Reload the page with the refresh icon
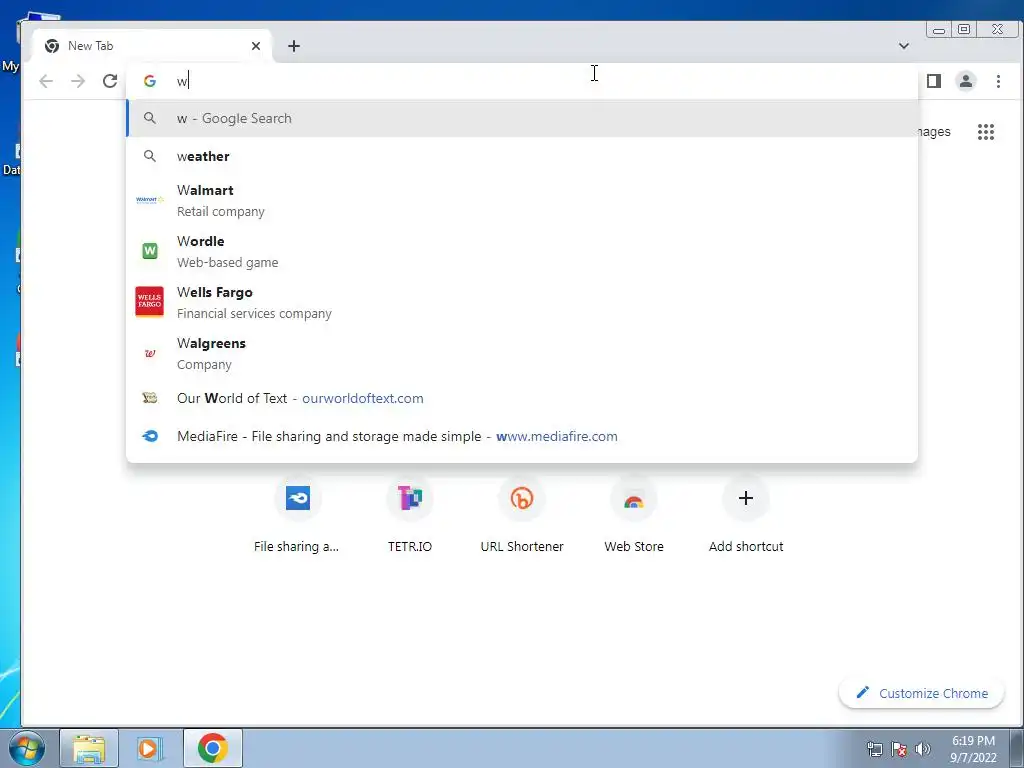Image resolution: width=1024 pixels, height=768 pixels. (110, 81)
